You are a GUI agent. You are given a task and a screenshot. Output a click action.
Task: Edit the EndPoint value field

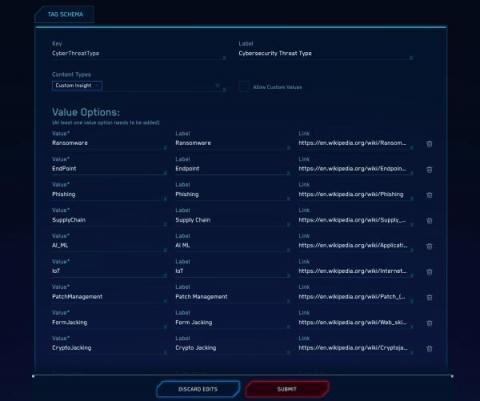[x=109, y=169]
